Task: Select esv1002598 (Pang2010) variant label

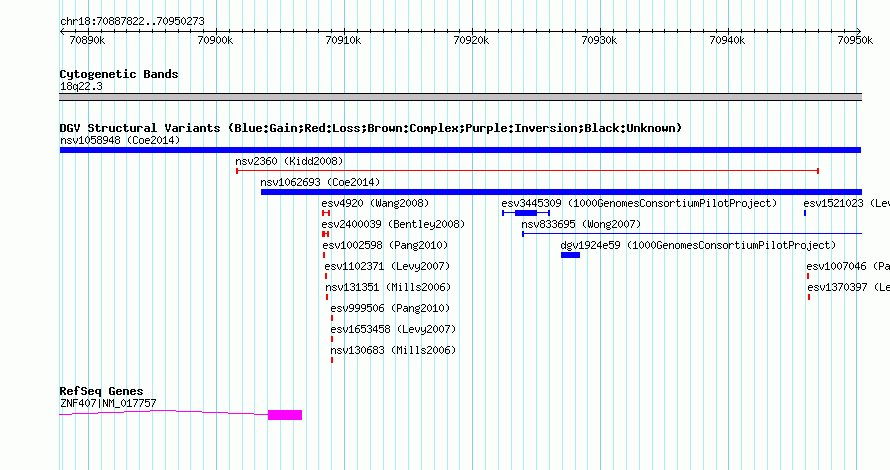Action: (x=385, y=245)
